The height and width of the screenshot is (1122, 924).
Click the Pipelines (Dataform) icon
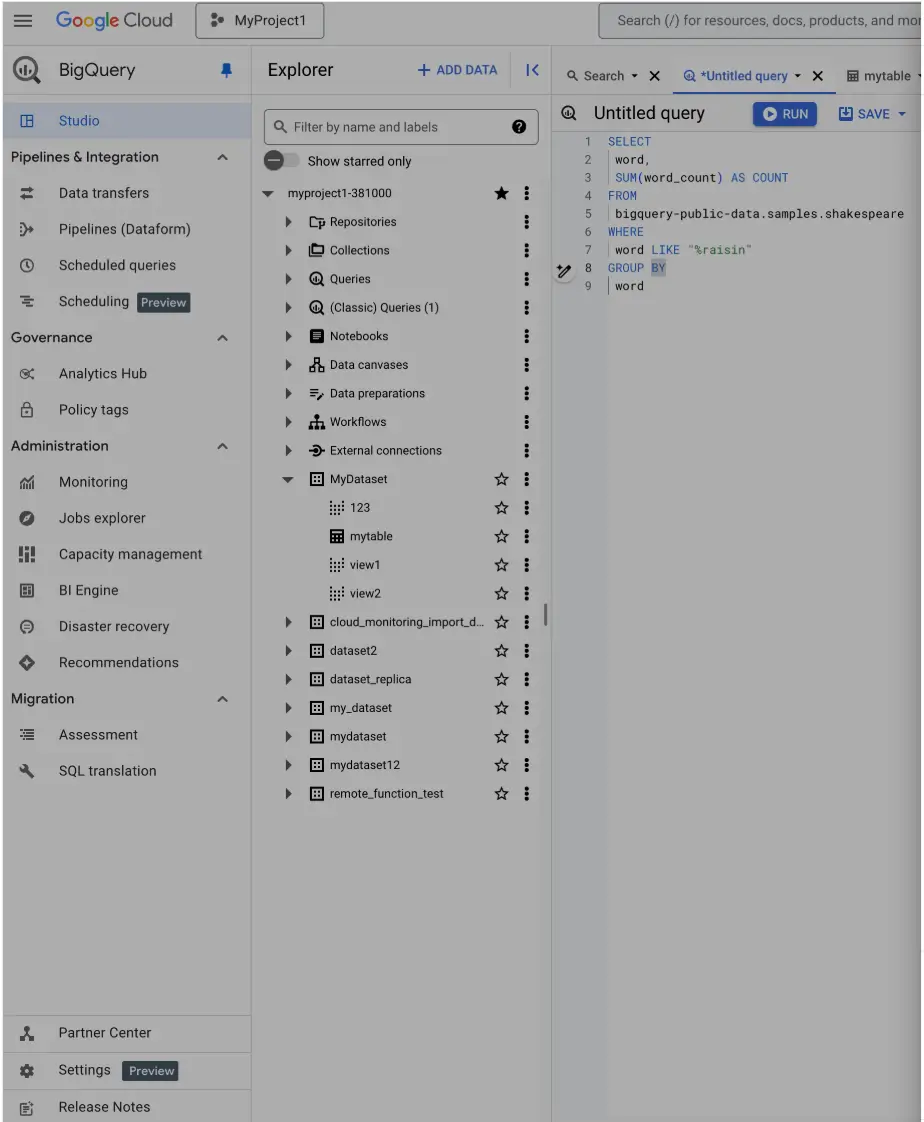[x=26, y=229]
